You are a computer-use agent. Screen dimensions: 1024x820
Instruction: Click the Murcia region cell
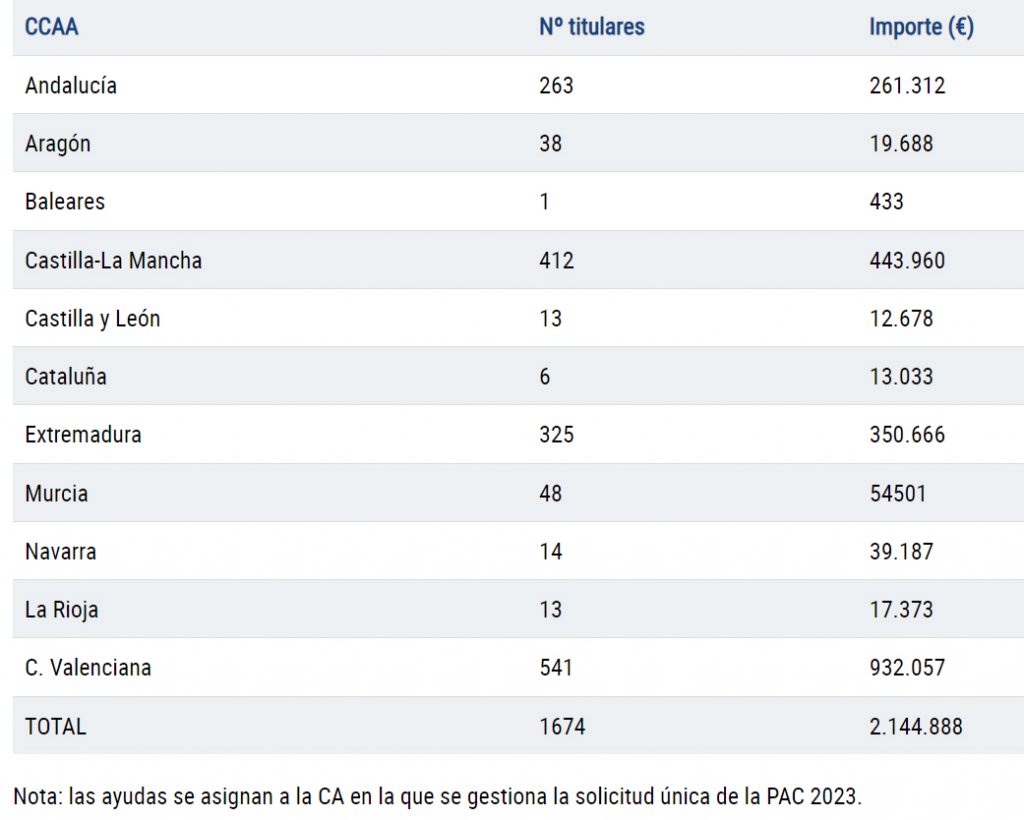pos(56,494)
